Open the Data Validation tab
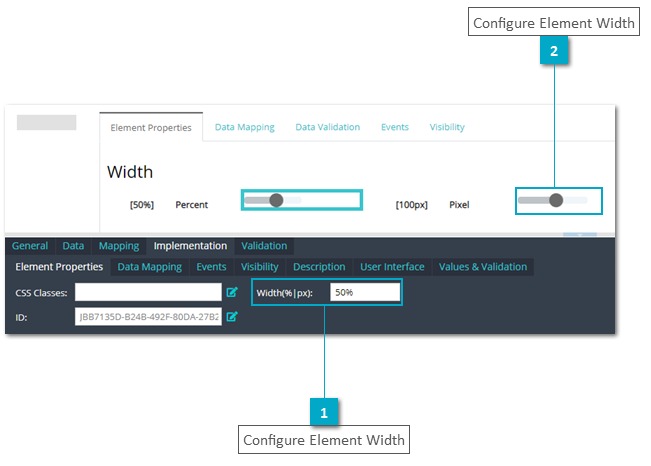This screenshot has height=466, width=651. (x=328, y=127)
